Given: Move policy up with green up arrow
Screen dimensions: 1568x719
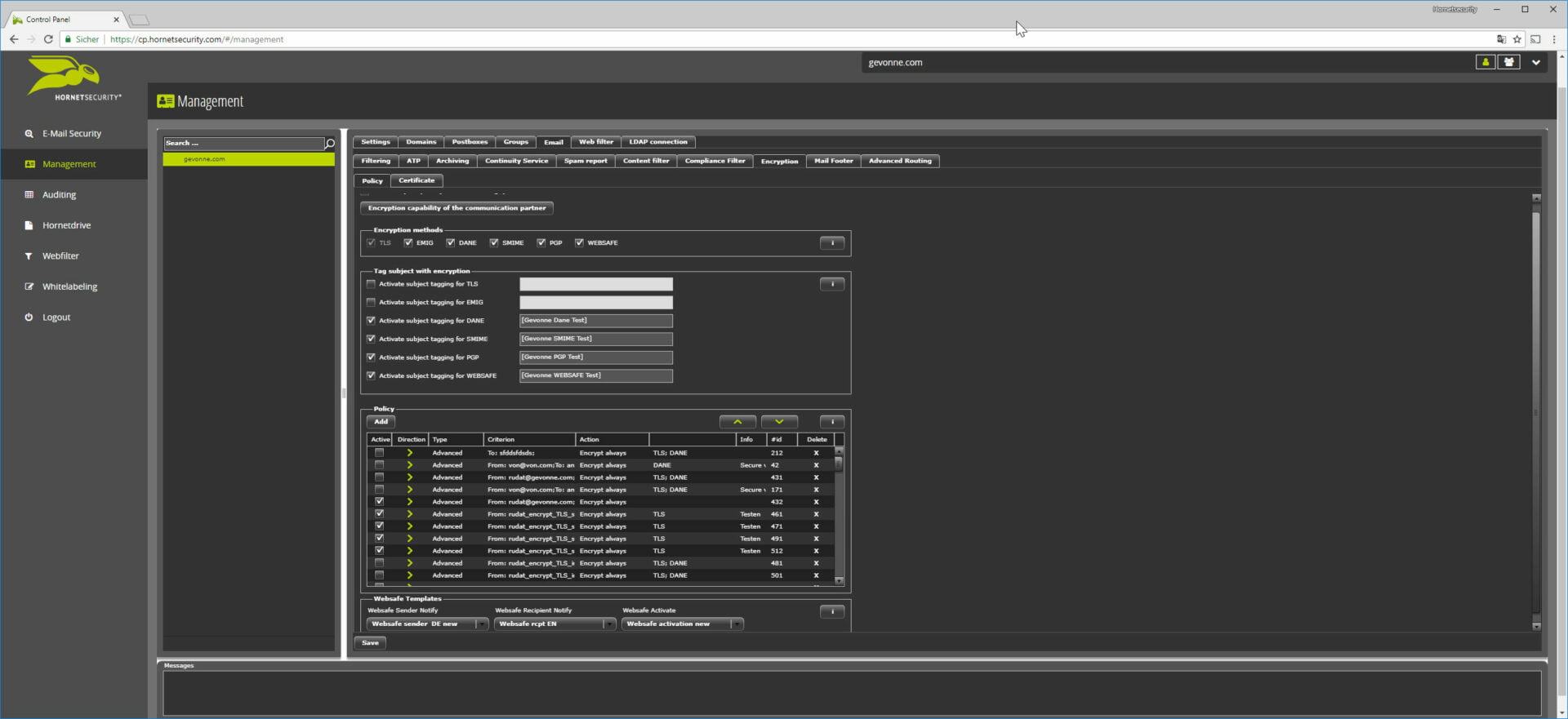Looking at the screenshot, I should pos(737,422).
